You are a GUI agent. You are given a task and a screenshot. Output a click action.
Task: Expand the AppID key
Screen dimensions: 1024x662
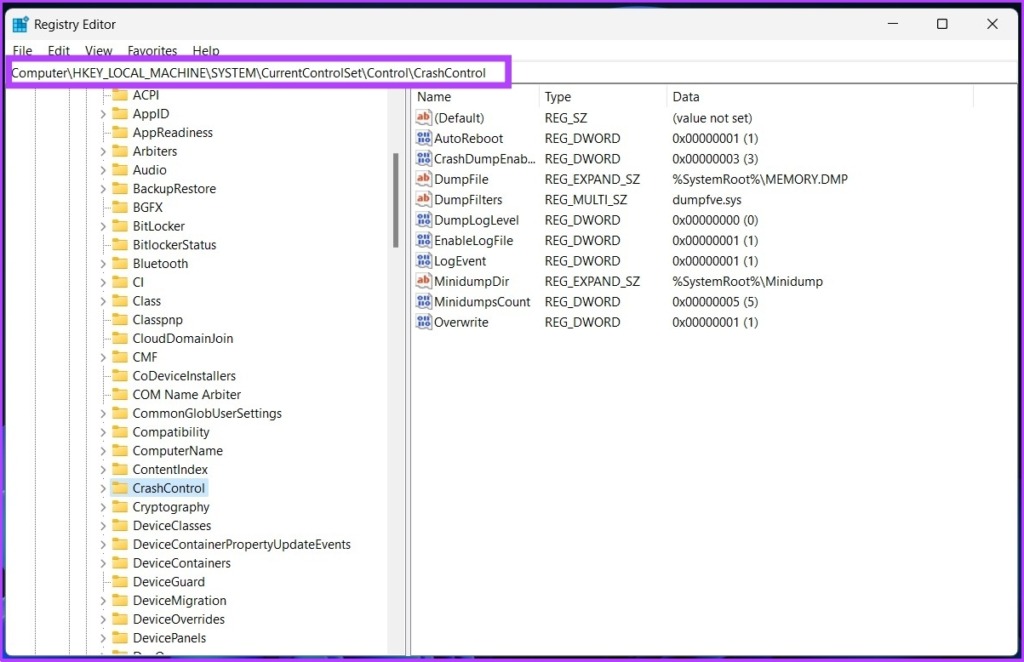click(103, 114)
